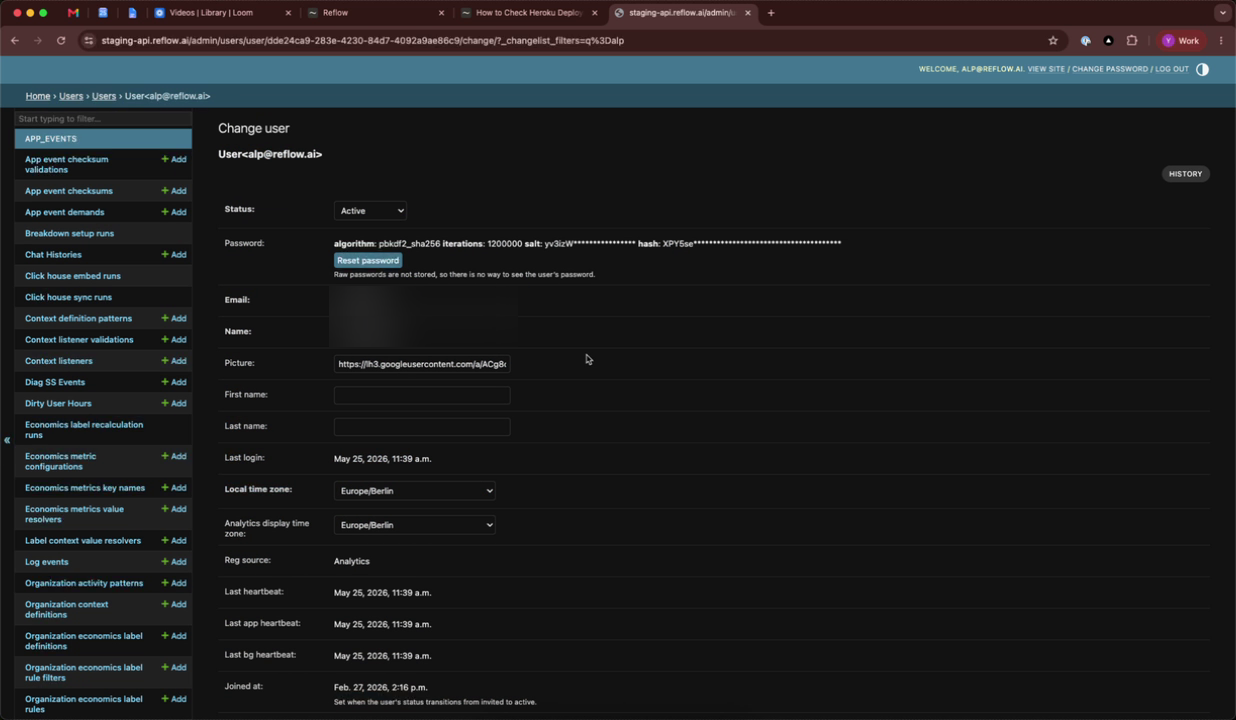Add a new Context listener
The width and height of the screenshot is (1236, 720).
point(174,361)
